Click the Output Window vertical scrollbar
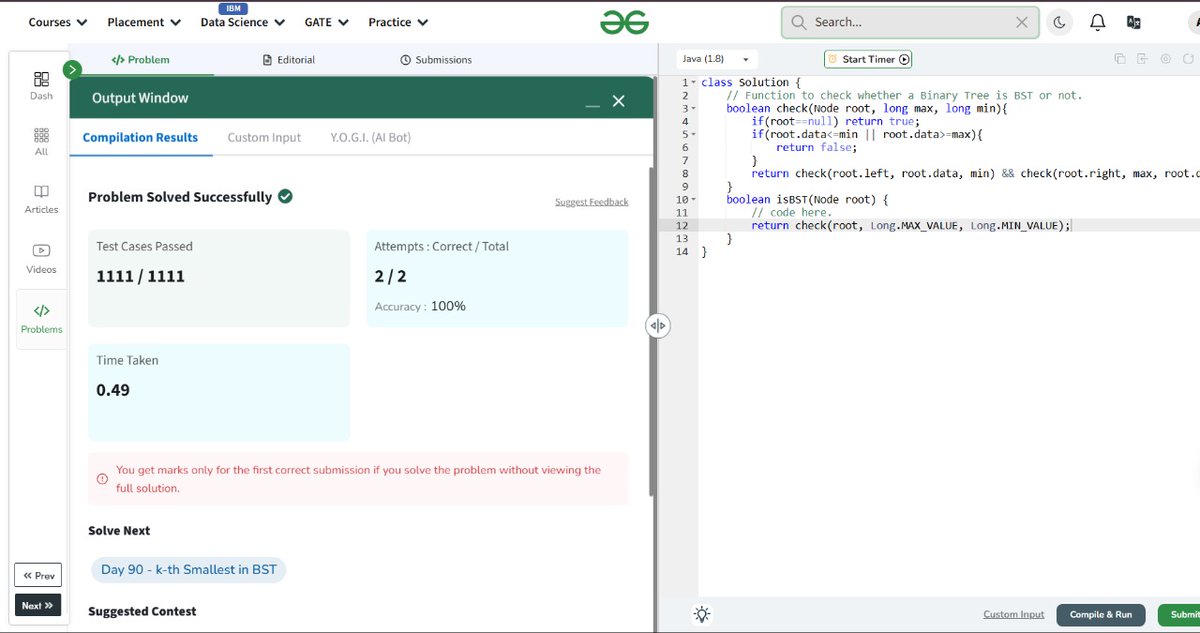Viewport: 1200px width, 633px height. (653, 330)
